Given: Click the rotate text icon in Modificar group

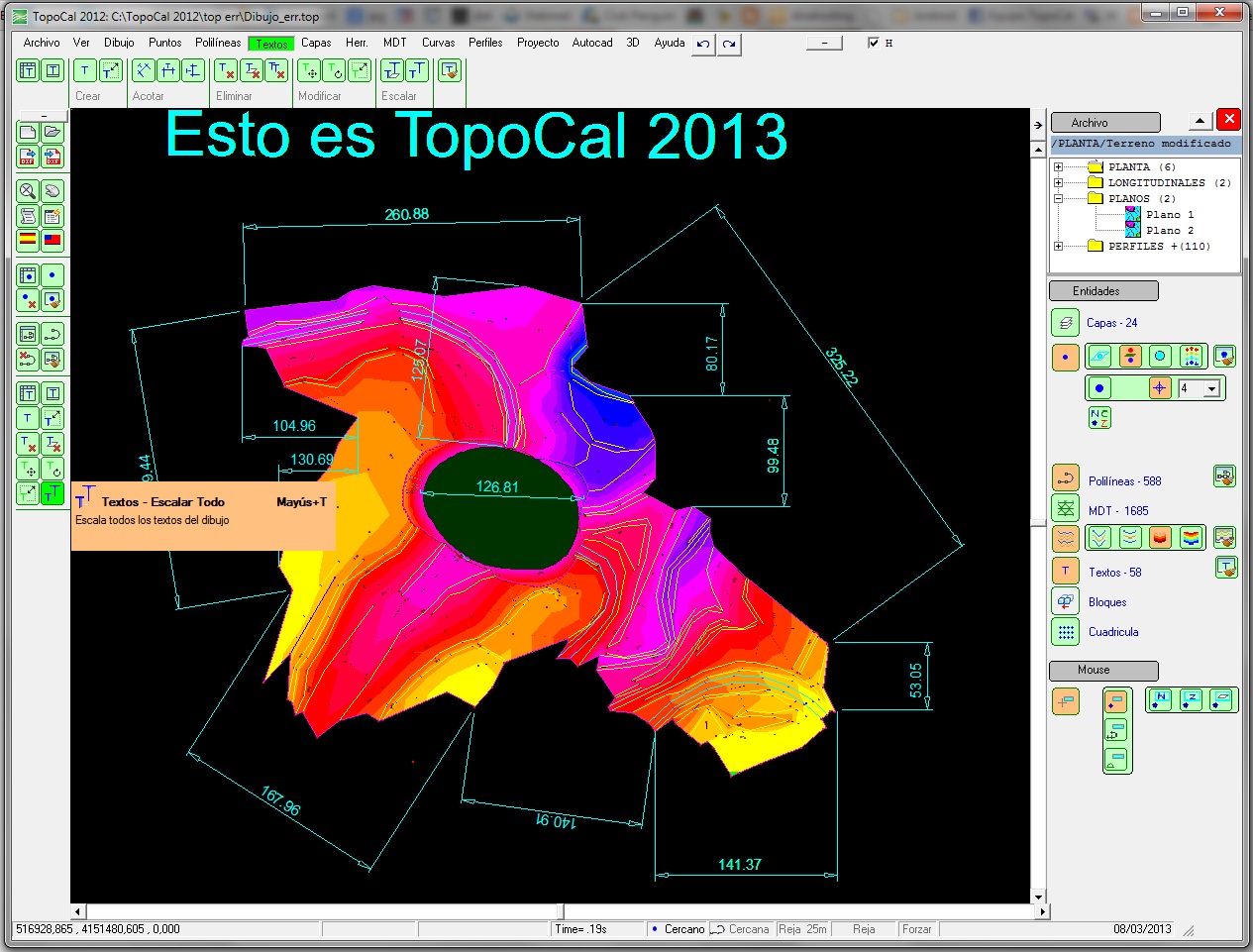Looking at the screenshot, I should pyautogui.click(x=334, y=70).
